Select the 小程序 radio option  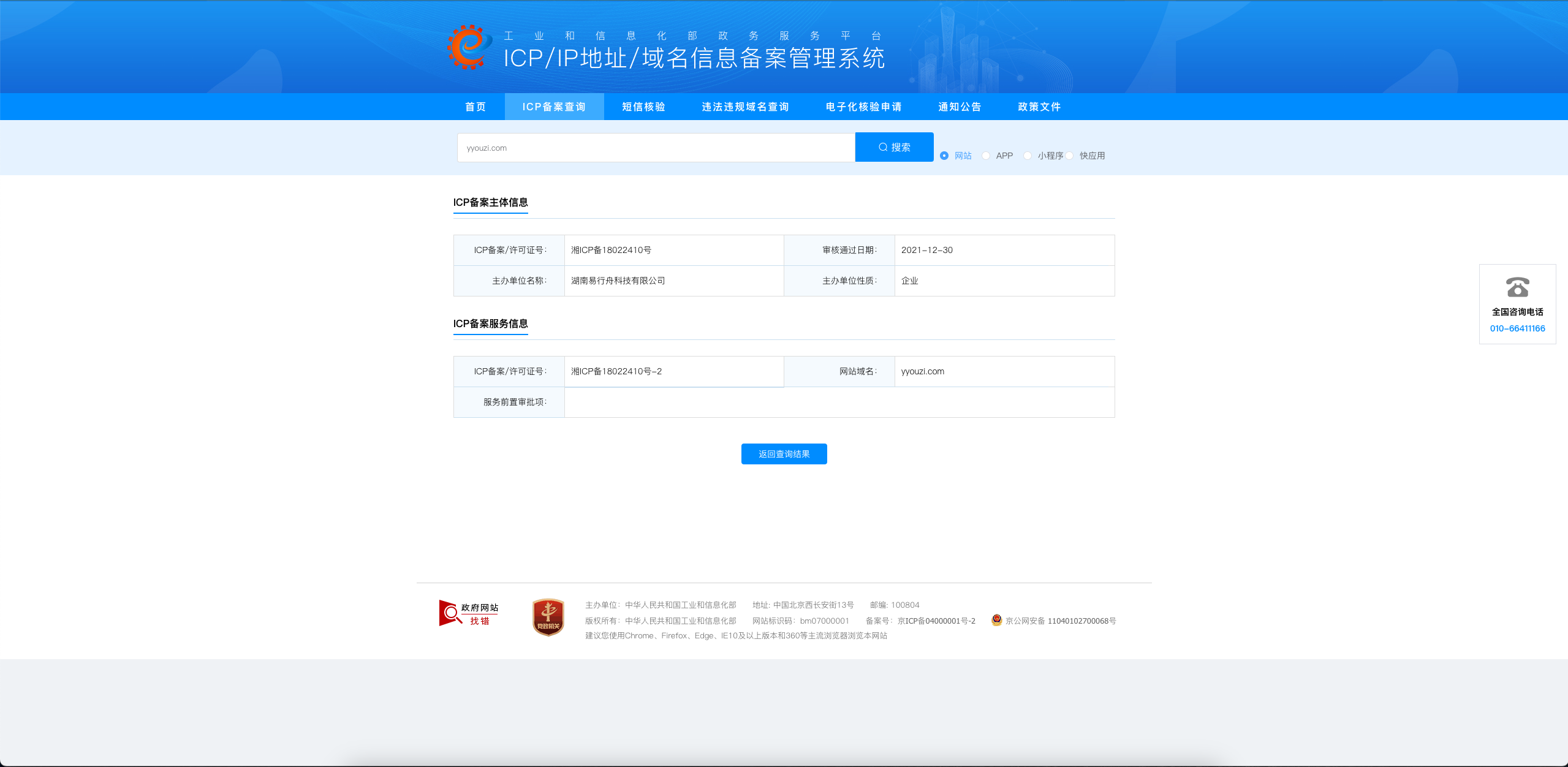pos(1028,156)
